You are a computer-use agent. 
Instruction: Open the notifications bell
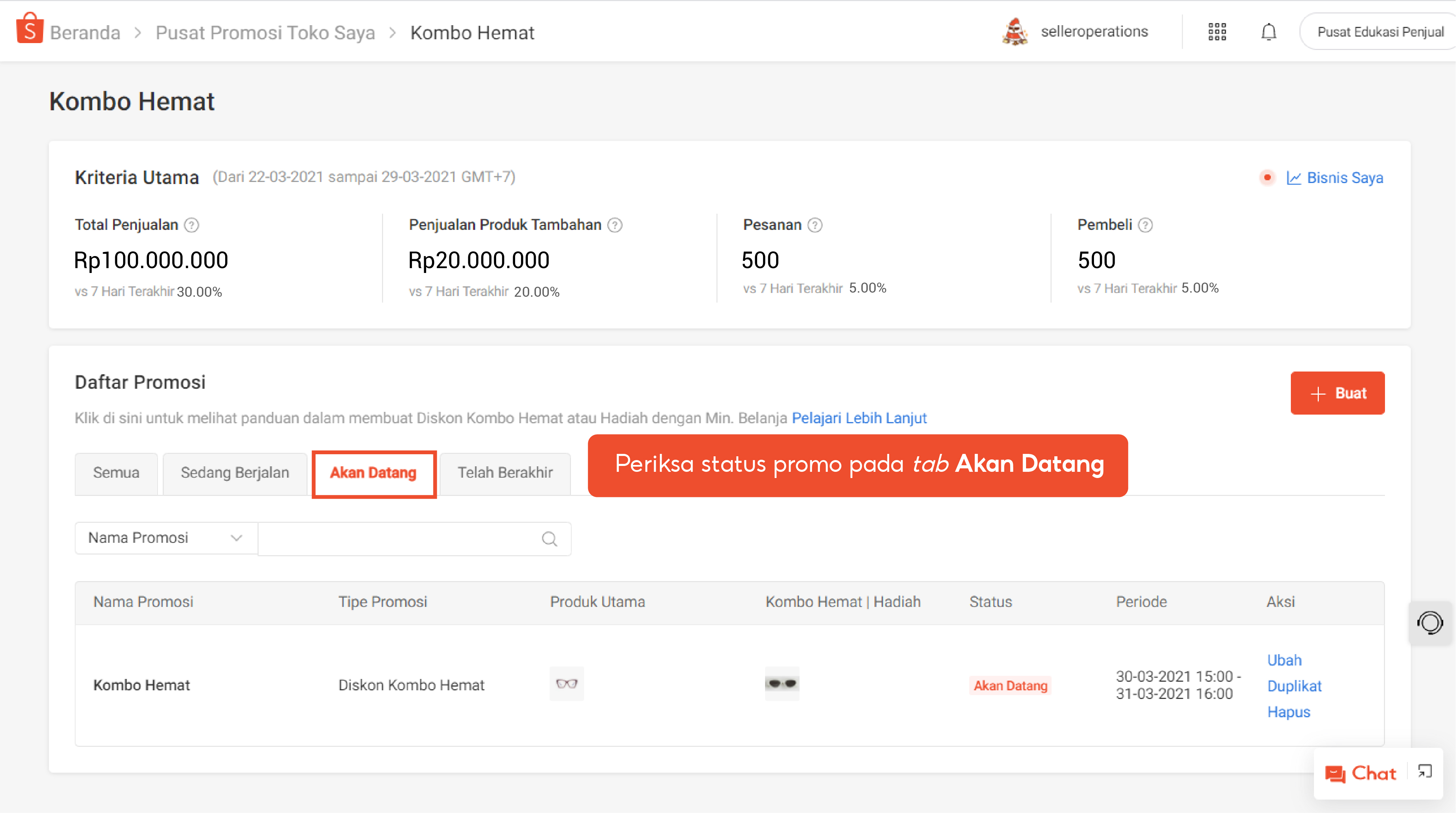(x=1268, y=32)
